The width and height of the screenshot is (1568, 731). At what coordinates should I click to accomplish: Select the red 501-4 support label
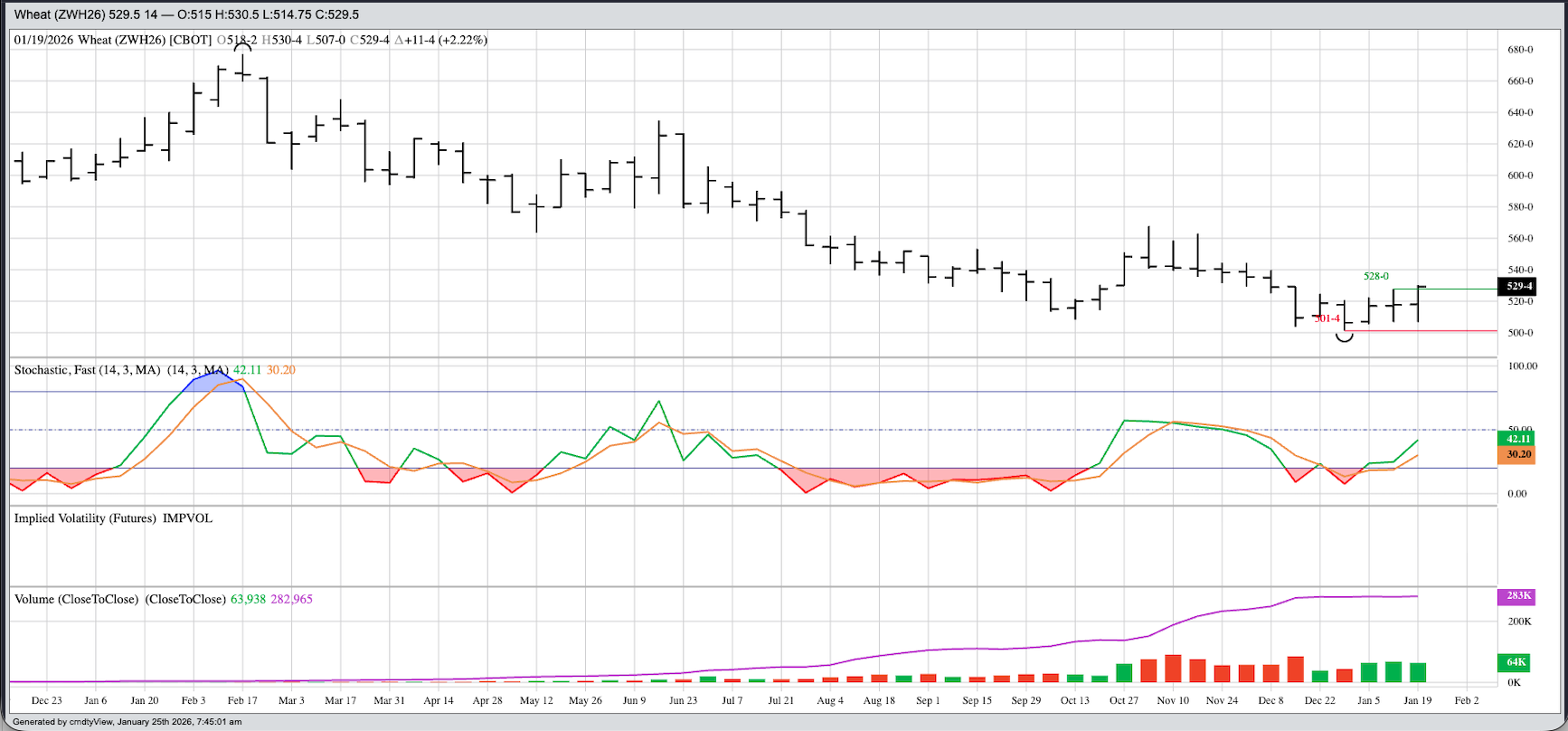point(1327,318)
